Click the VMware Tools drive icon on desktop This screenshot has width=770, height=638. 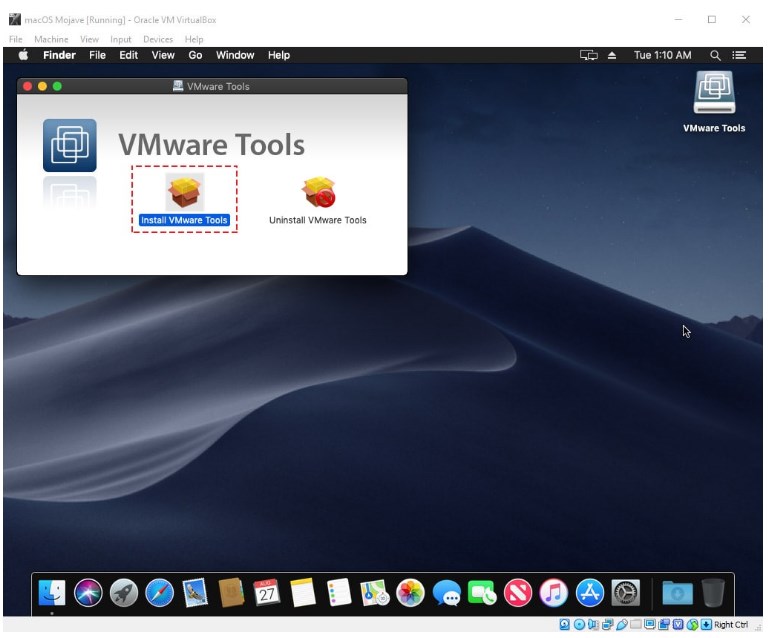coord(714,92)
